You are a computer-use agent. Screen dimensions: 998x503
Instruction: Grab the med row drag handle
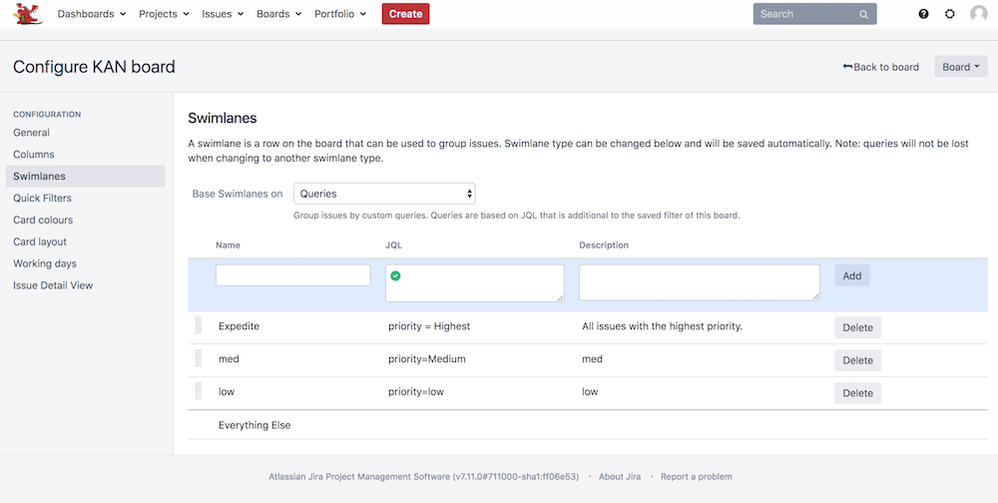[198, 358]
